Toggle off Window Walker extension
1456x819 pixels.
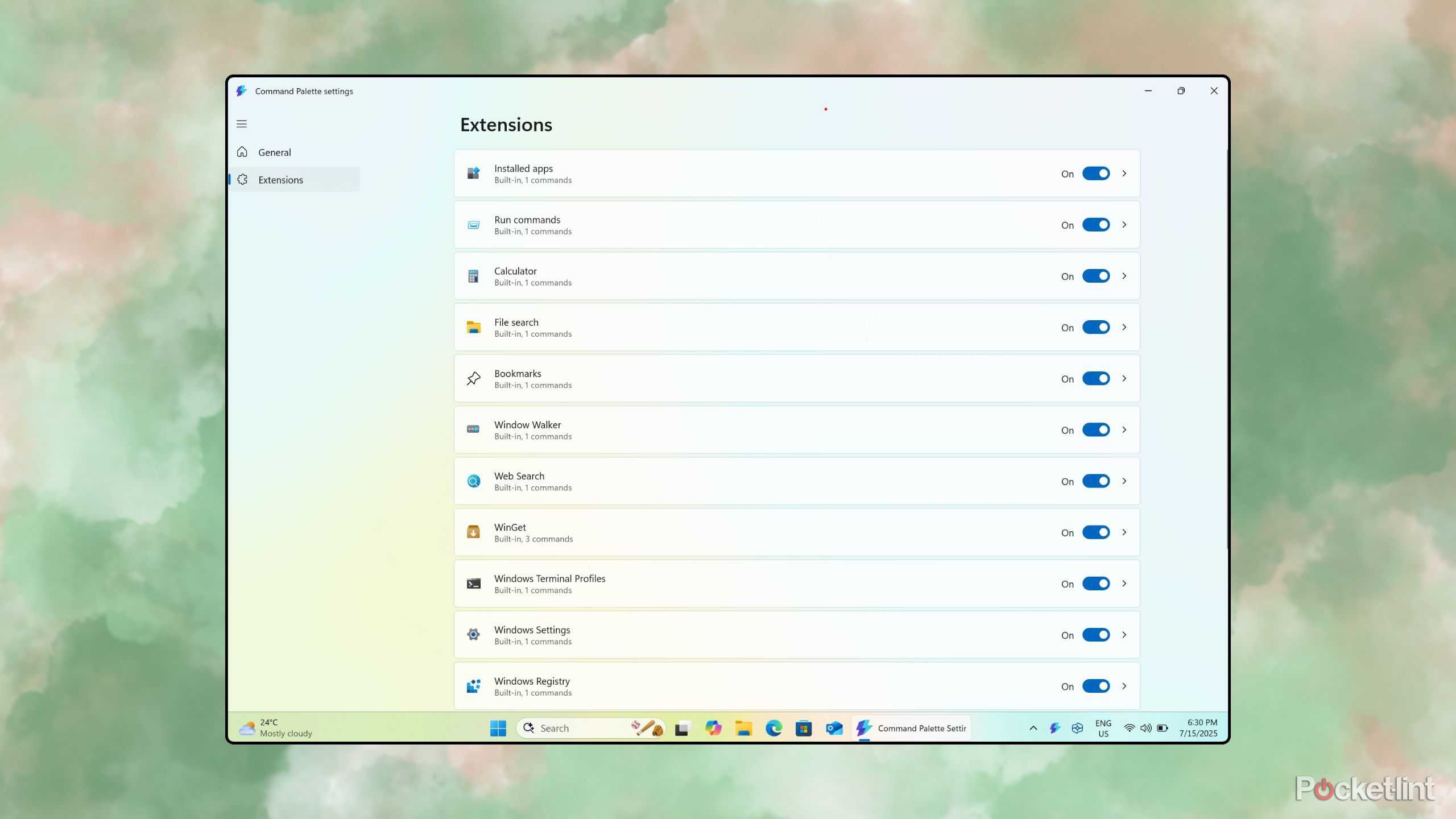[x=1095, y=430]
